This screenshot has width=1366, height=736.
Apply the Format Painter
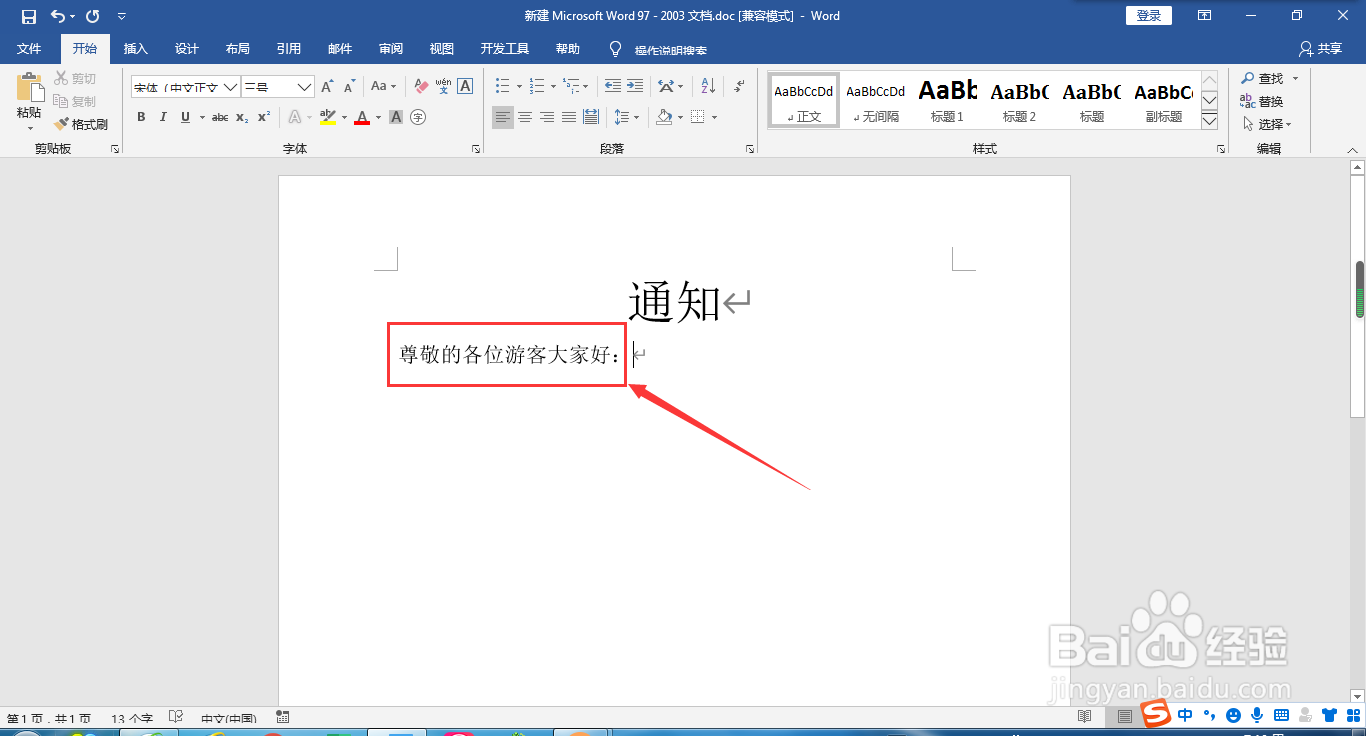[82, 123]
